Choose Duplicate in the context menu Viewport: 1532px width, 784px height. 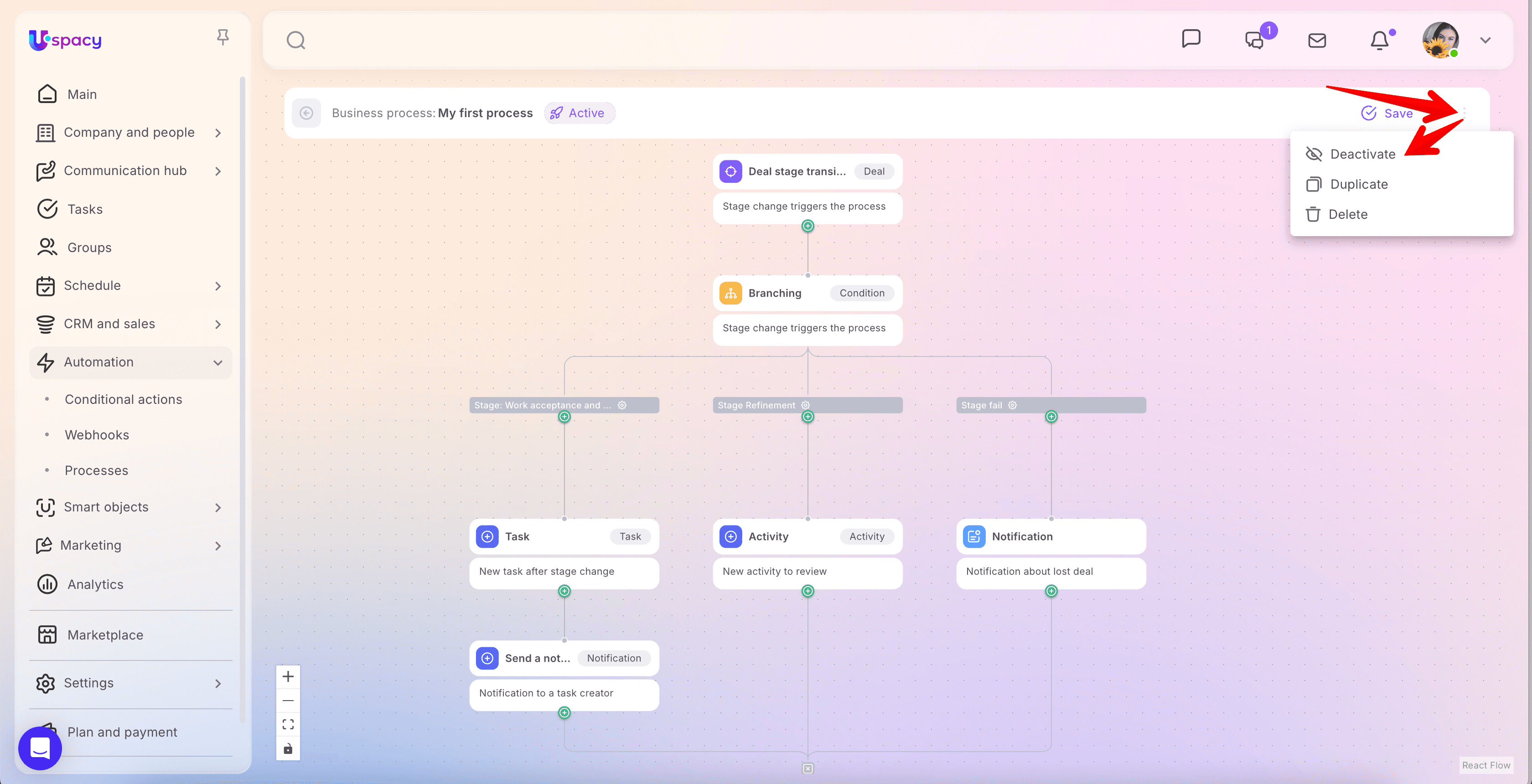pyautogui.click(x=1358, y=184)
